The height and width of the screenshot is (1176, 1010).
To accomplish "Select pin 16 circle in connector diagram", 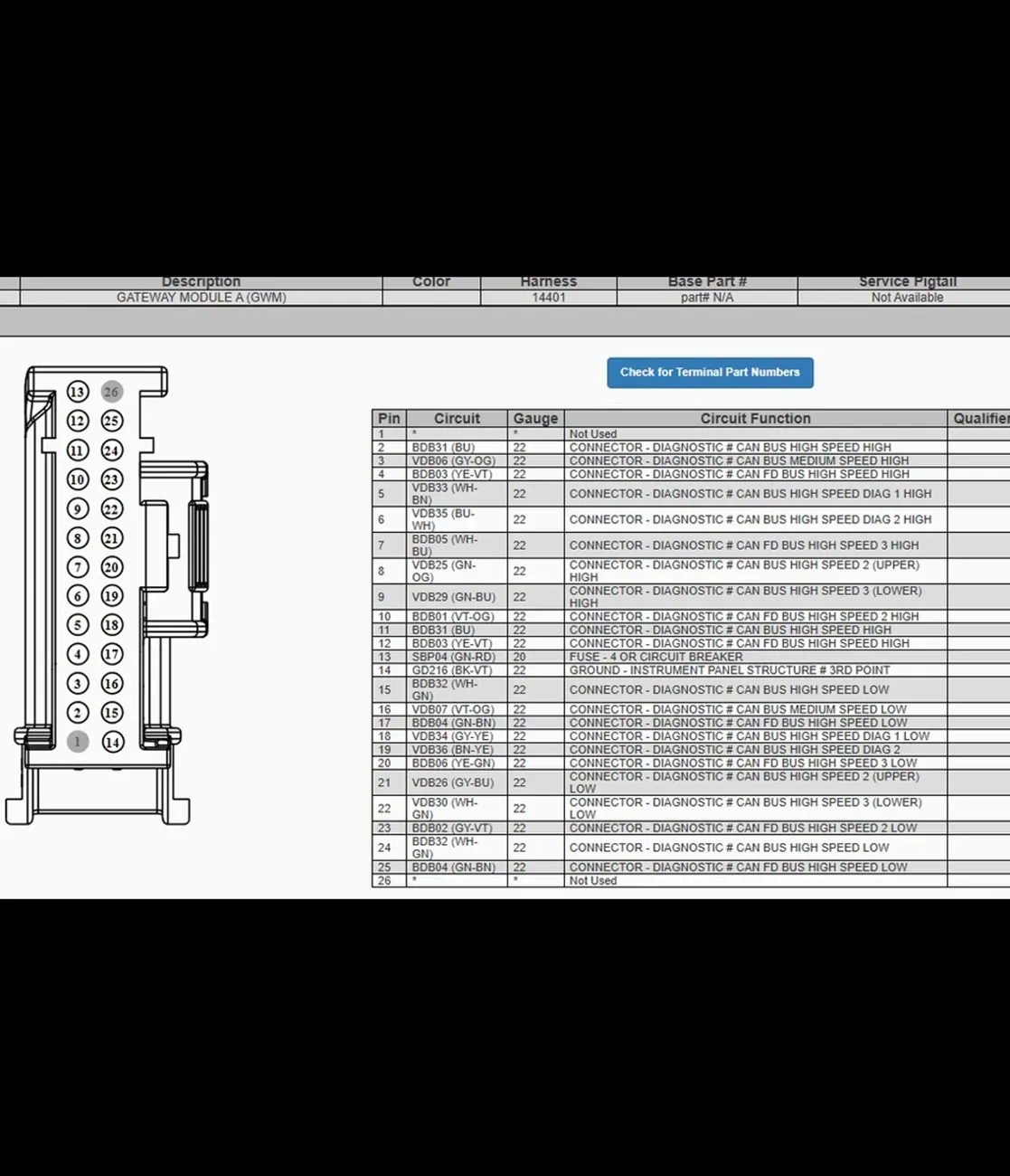I will 111,684.
